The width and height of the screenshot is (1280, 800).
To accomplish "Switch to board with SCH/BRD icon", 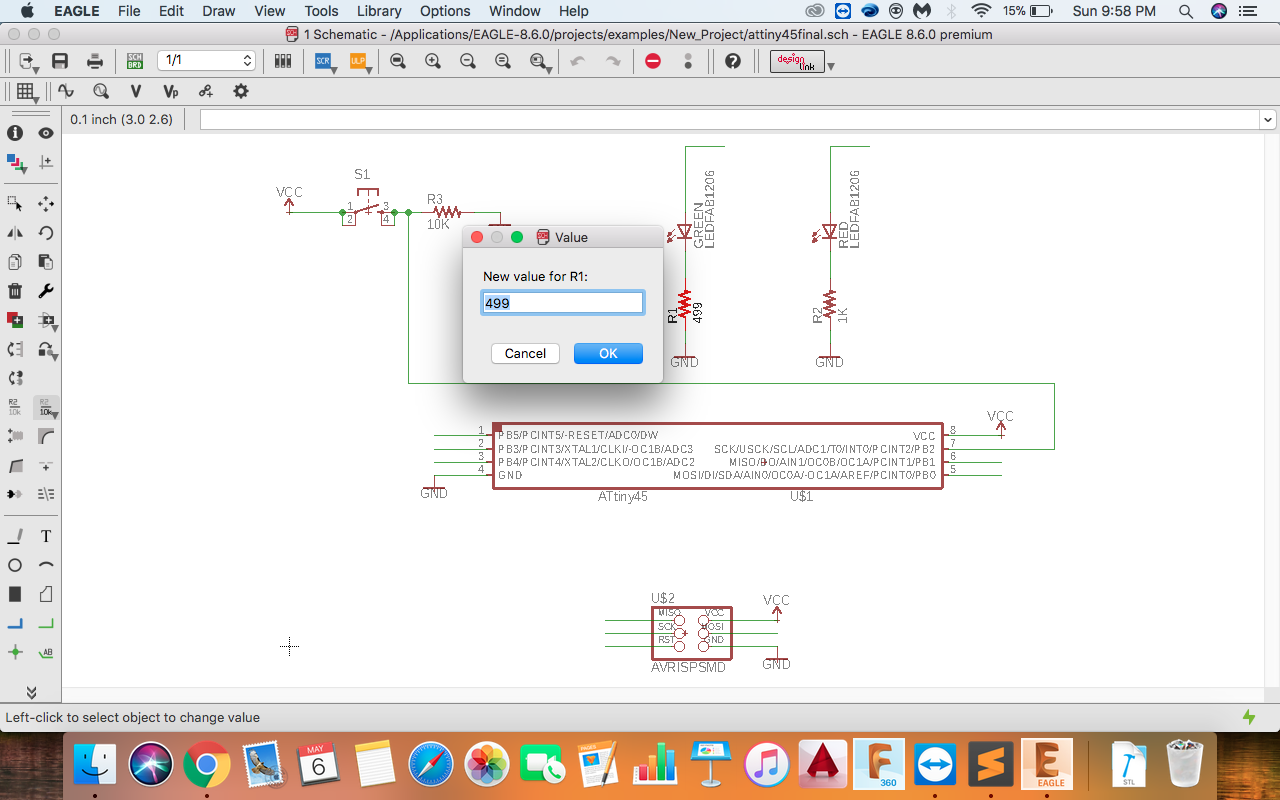I will [135, 61].
